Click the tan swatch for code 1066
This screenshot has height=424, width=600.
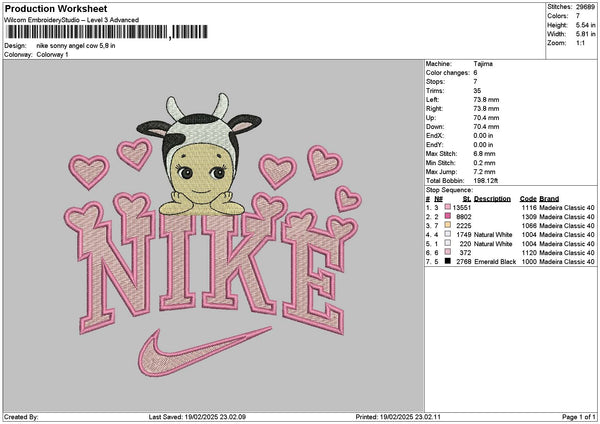click(x=447, y=225)
